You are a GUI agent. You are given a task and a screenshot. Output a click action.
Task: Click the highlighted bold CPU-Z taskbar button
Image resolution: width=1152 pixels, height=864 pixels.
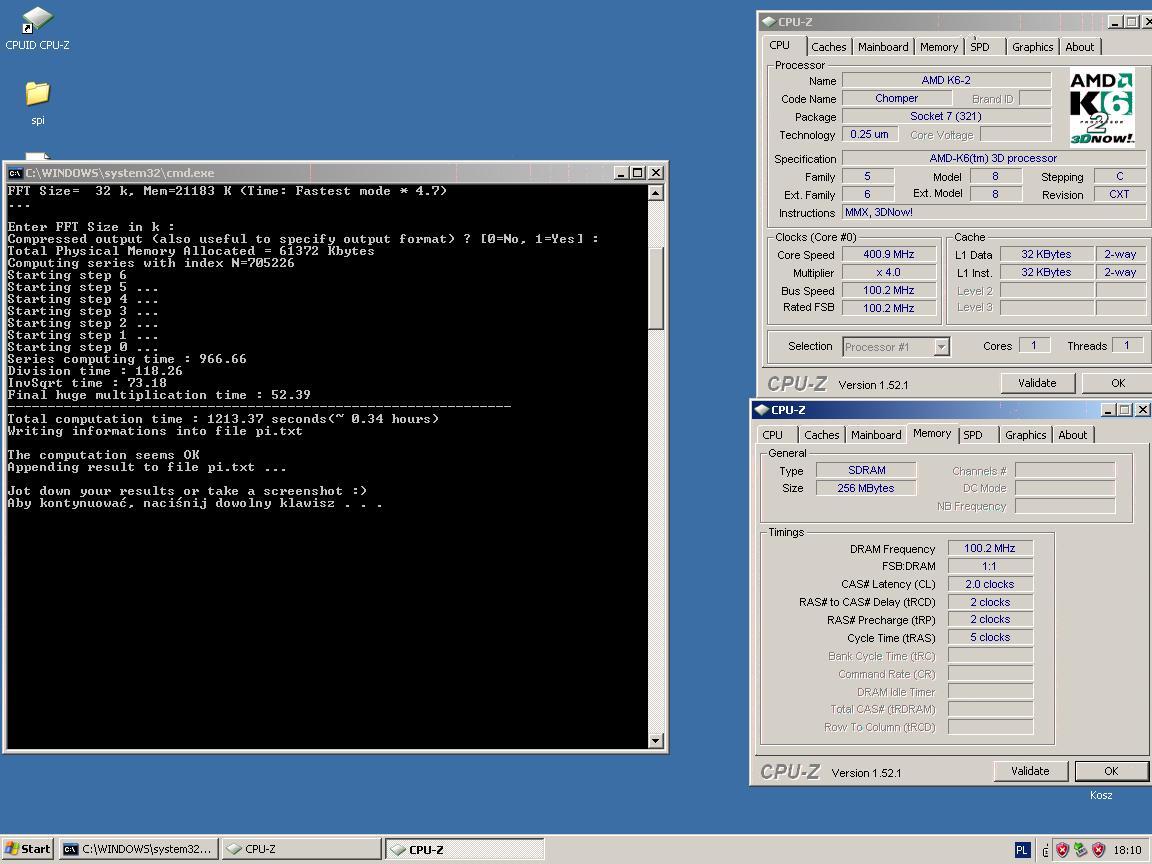click(x=464, y=849)
